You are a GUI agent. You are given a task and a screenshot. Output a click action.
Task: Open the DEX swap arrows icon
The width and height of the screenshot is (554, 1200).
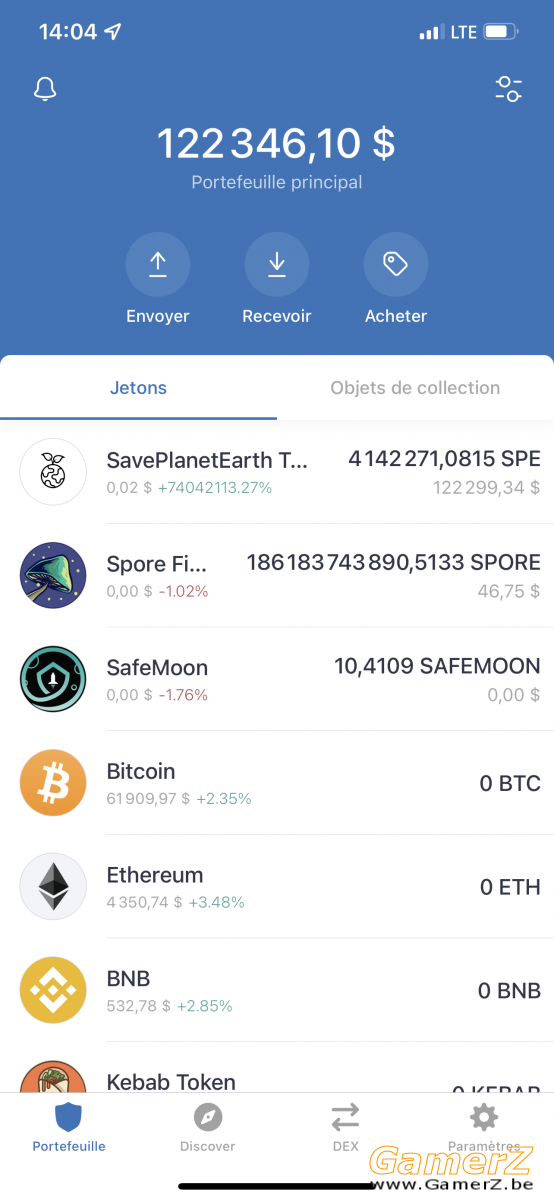coord(345,1117)
